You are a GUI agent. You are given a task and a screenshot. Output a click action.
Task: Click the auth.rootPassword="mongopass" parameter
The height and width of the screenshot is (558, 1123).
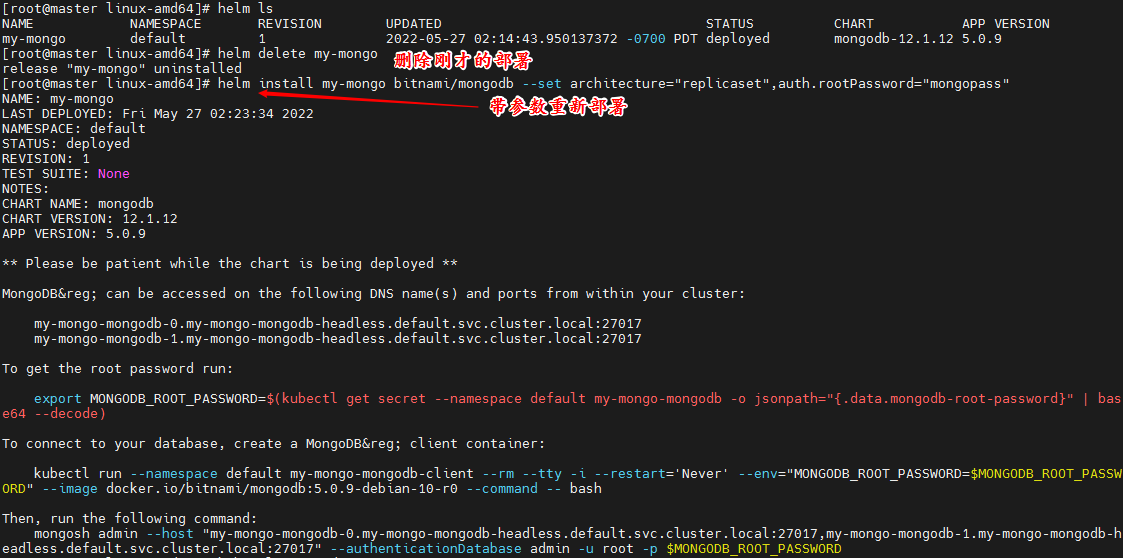894,84
